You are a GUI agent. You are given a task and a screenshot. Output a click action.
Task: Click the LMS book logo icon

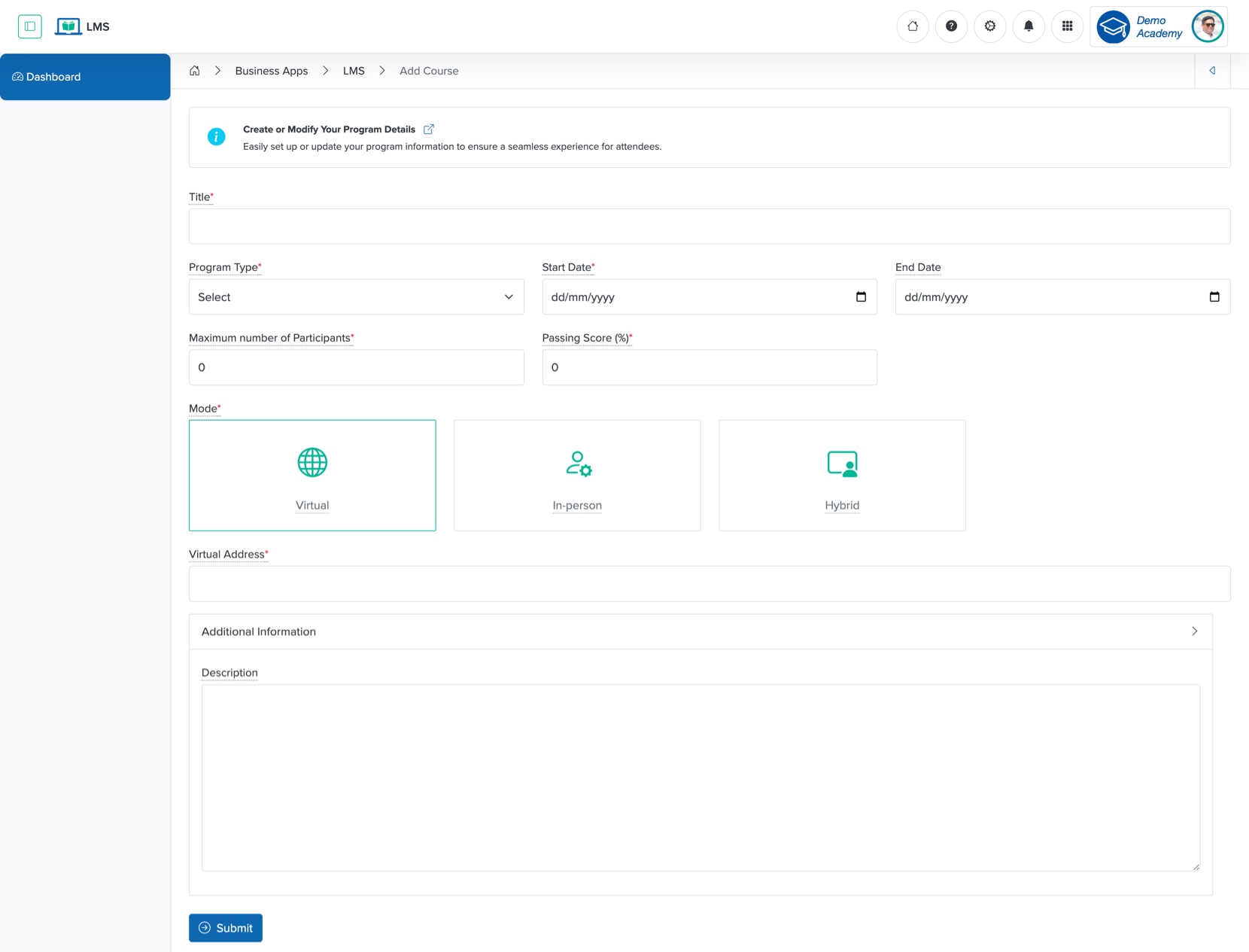(68, 26)
